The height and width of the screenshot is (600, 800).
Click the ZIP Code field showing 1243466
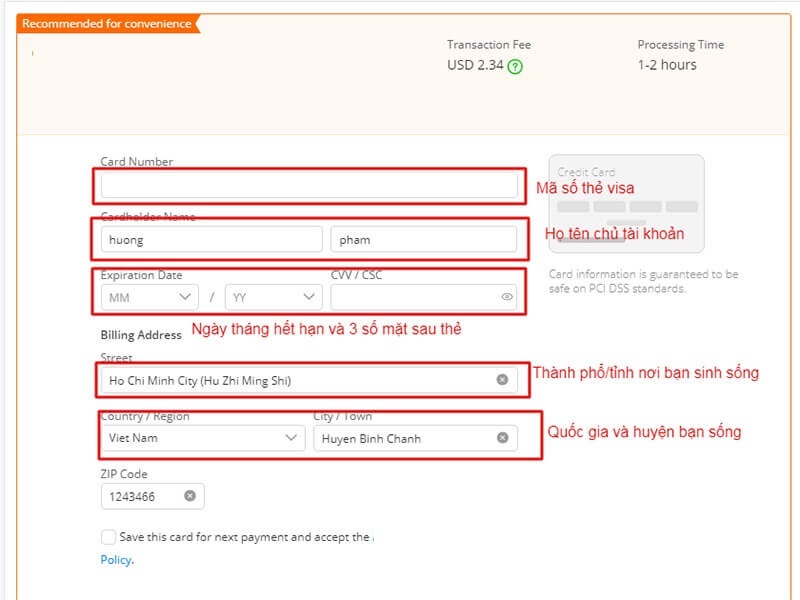pos(140,496)
